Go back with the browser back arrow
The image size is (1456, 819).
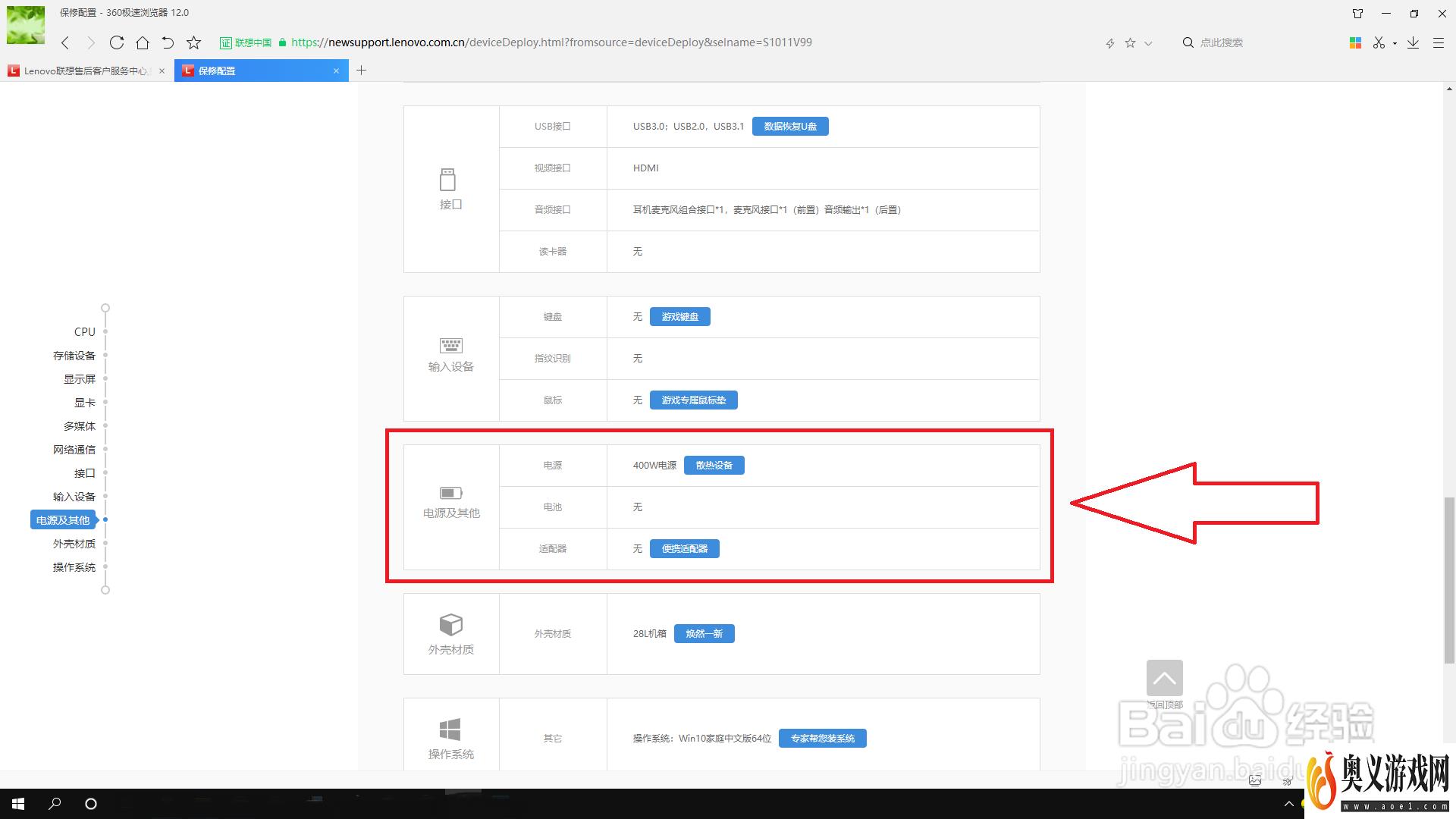tap(65, 42)
